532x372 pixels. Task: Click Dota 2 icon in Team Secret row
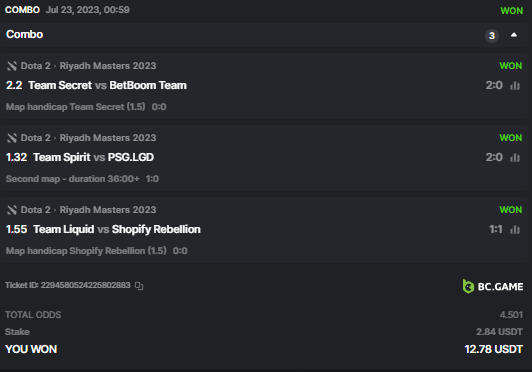point(12,66)
